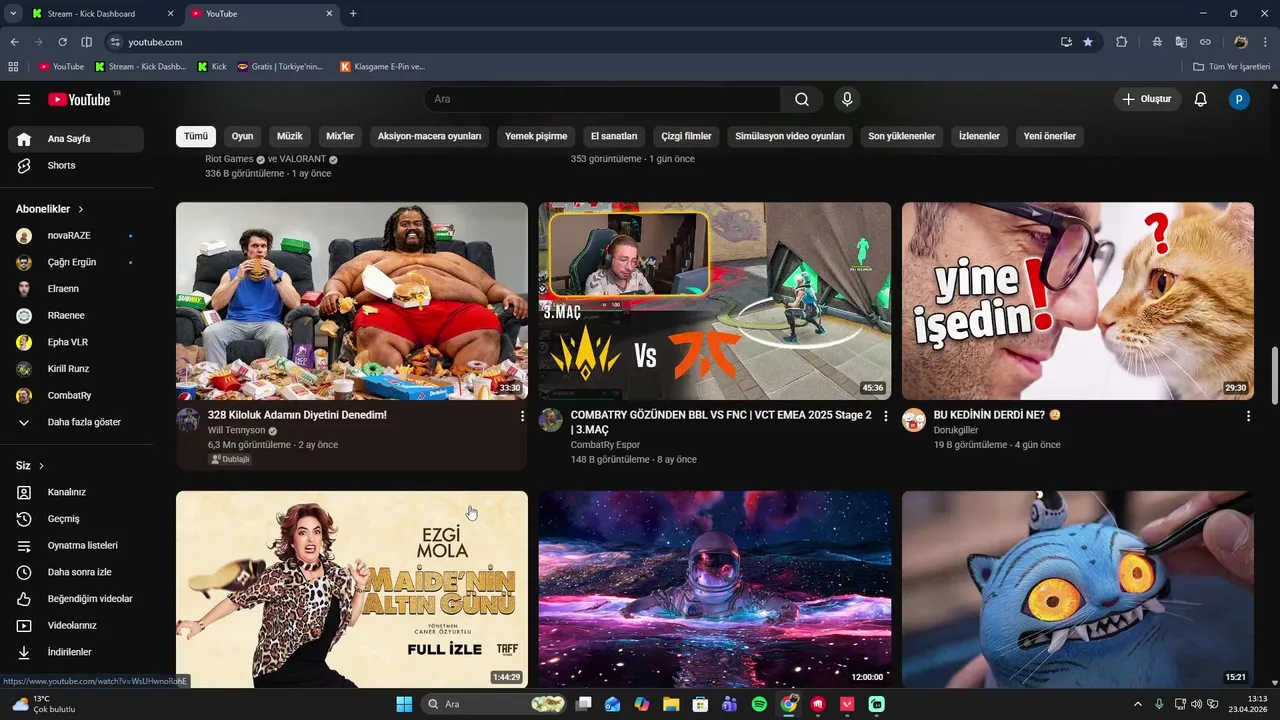Screen dimensions: 1280x720
Task: Start voice search with microphone icon
Action: click(847, 99)
